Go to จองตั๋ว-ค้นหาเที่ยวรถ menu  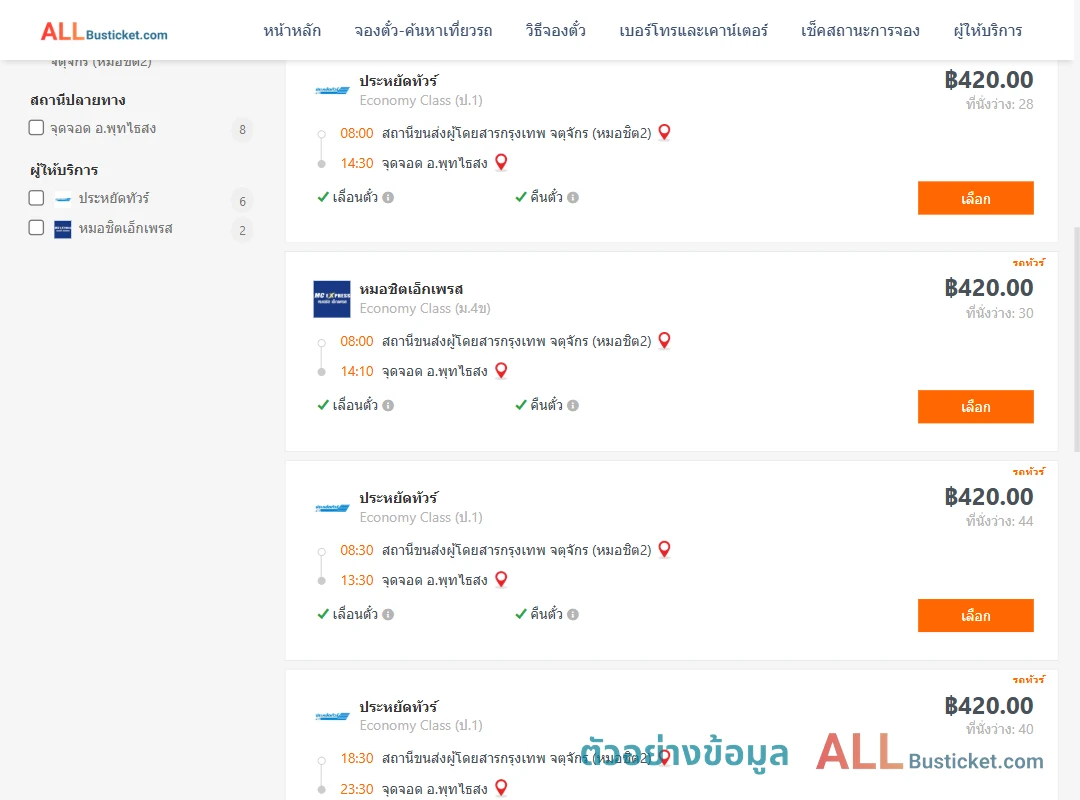point(423,31)
